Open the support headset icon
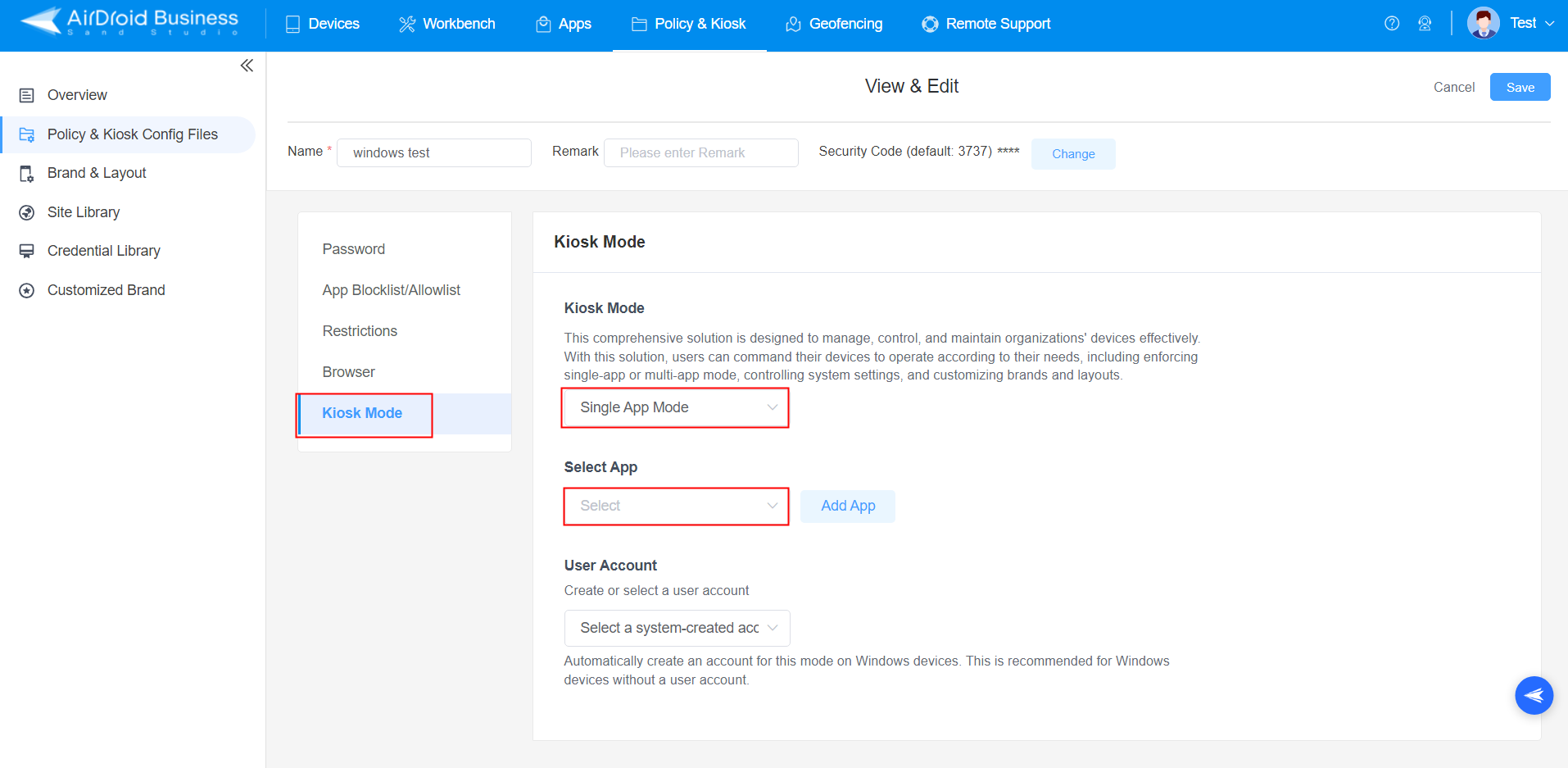The width and height of the screenshot is (1568, 768). (x=1425, y=24)
